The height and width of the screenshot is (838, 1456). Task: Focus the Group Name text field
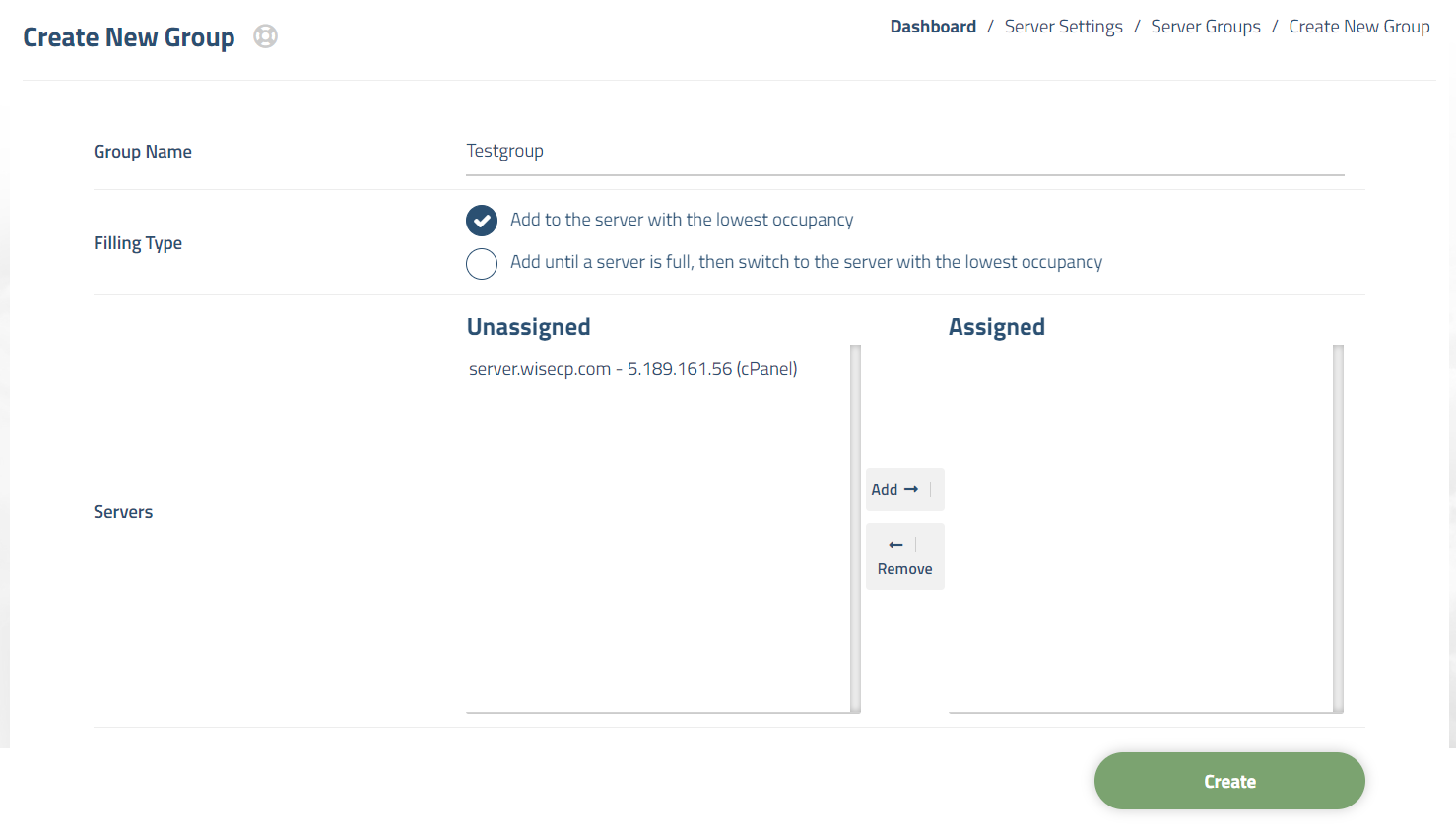point(904,152)
